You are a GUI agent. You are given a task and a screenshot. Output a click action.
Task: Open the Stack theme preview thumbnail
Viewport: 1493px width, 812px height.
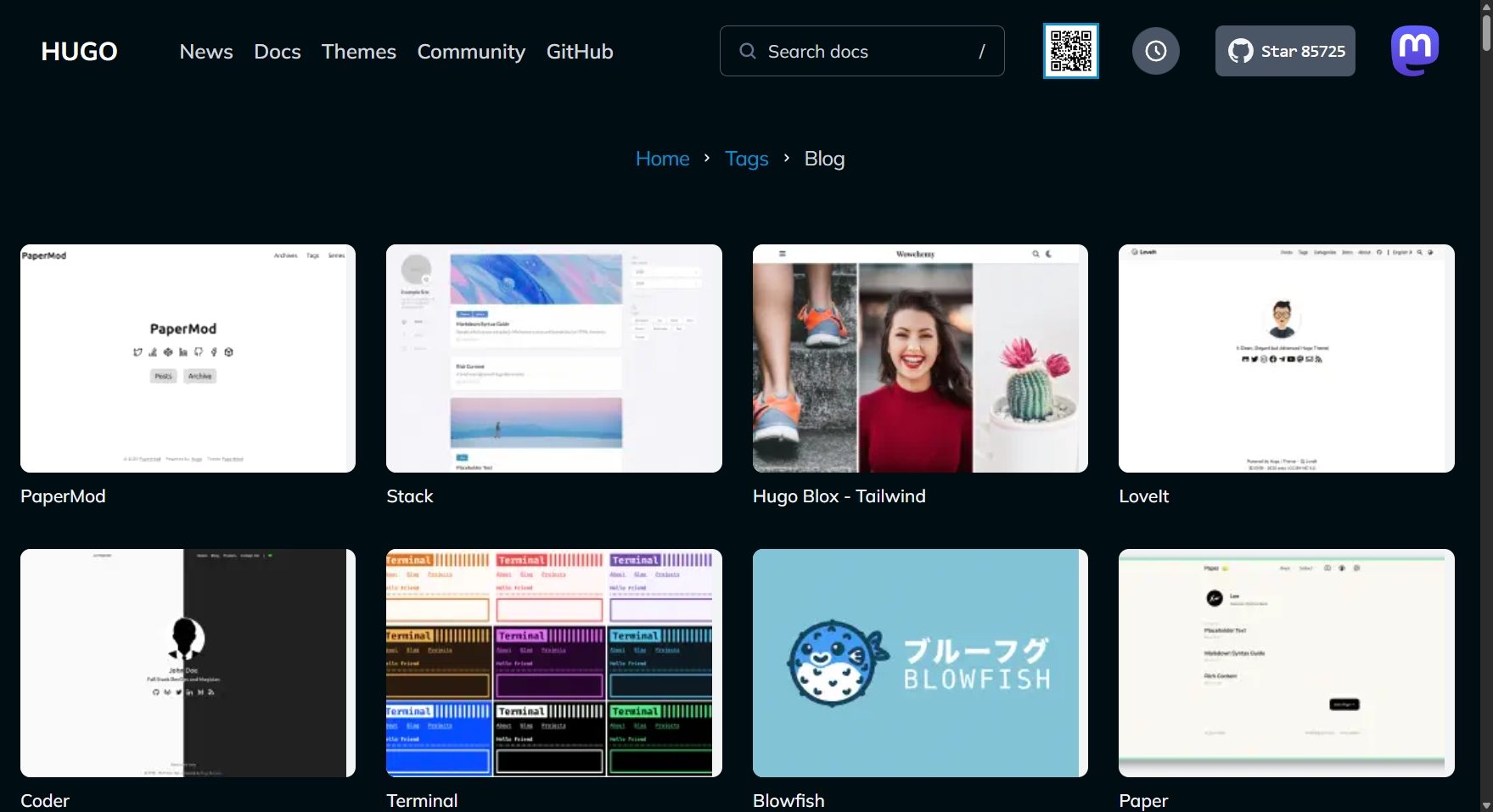pos(553,358)
